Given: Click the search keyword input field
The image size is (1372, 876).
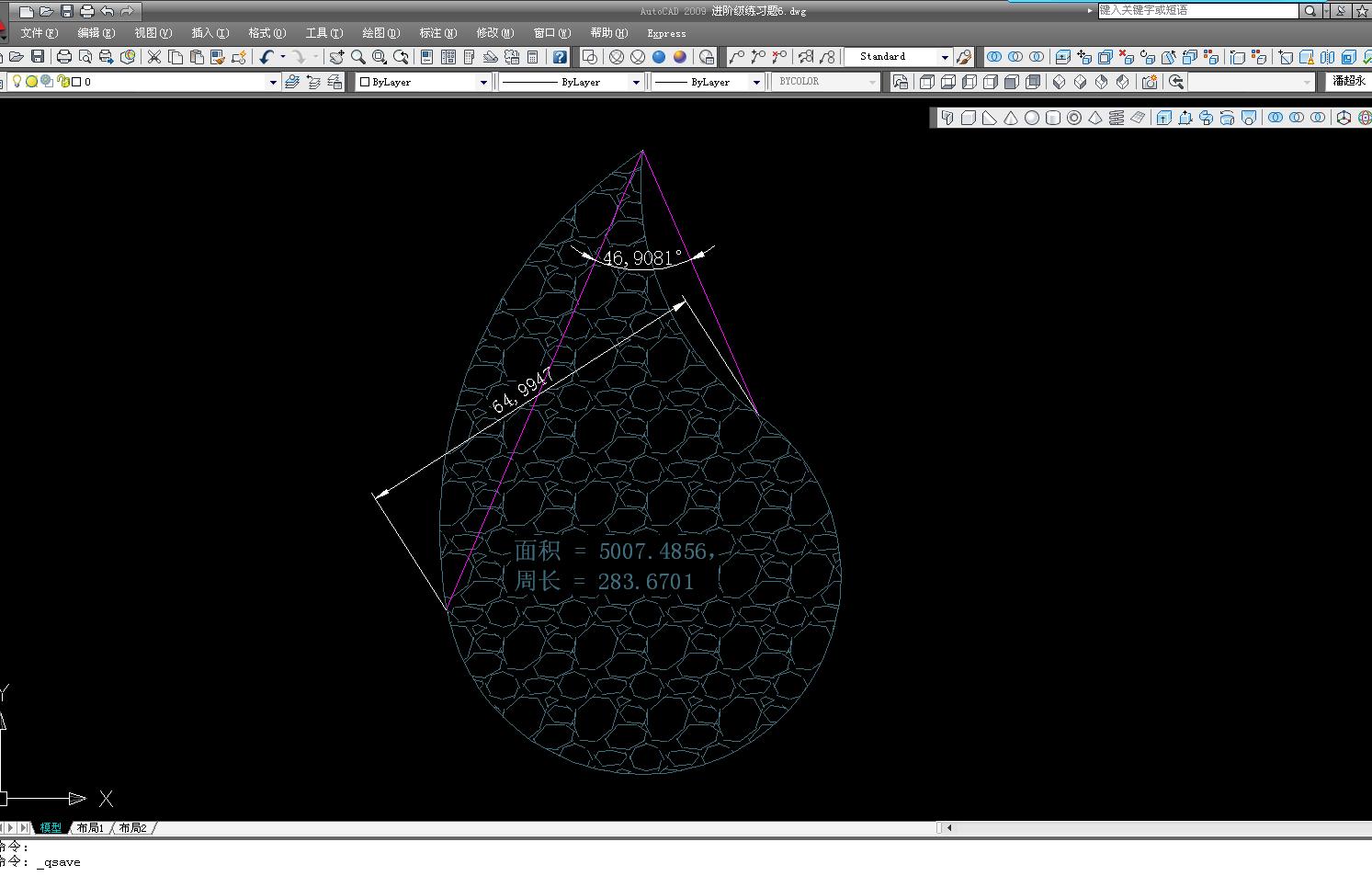Looking at the screenshot, I should tap(1198, 11).
